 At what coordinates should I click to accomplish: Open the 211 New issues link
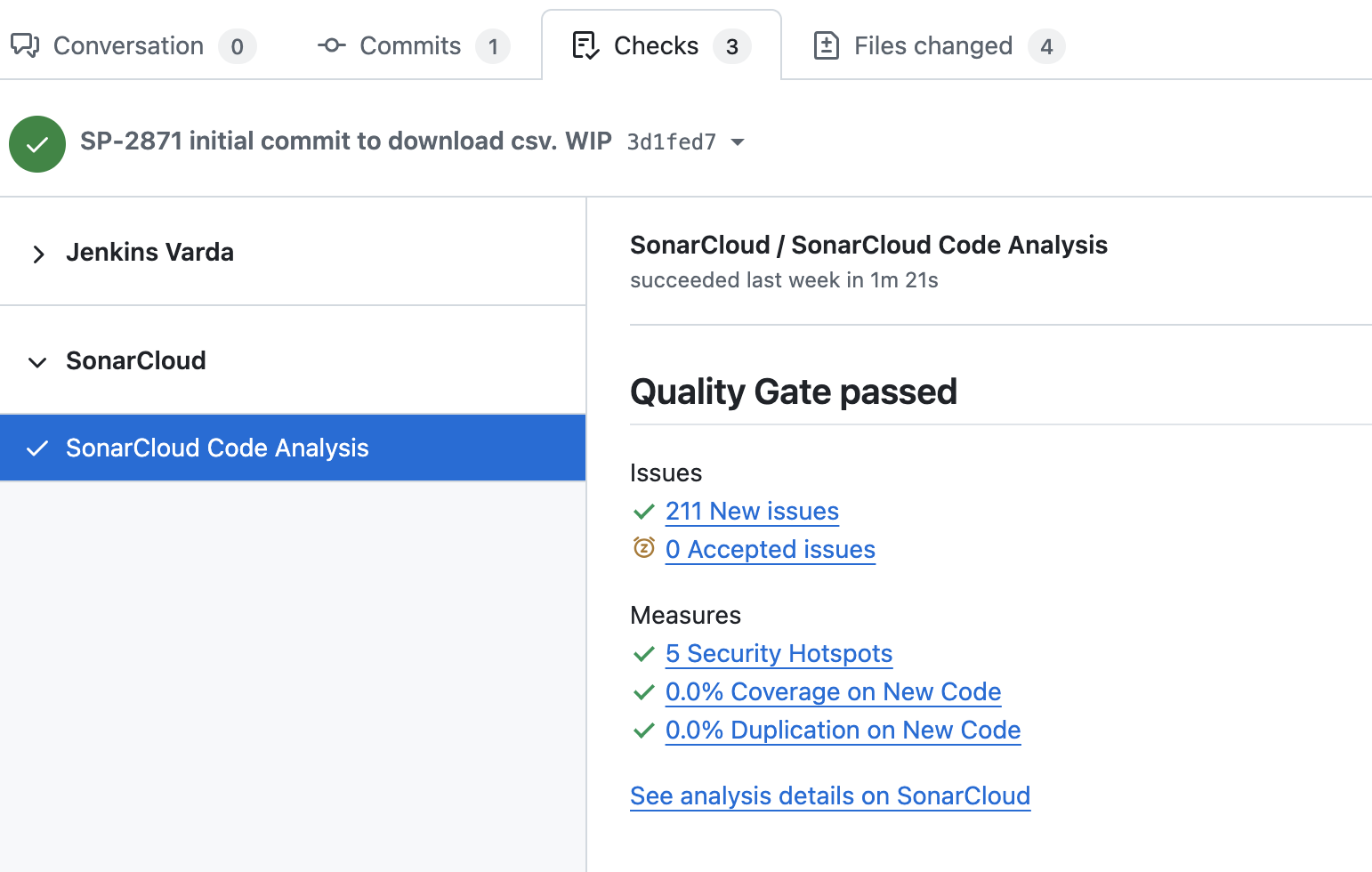point(752,511)
